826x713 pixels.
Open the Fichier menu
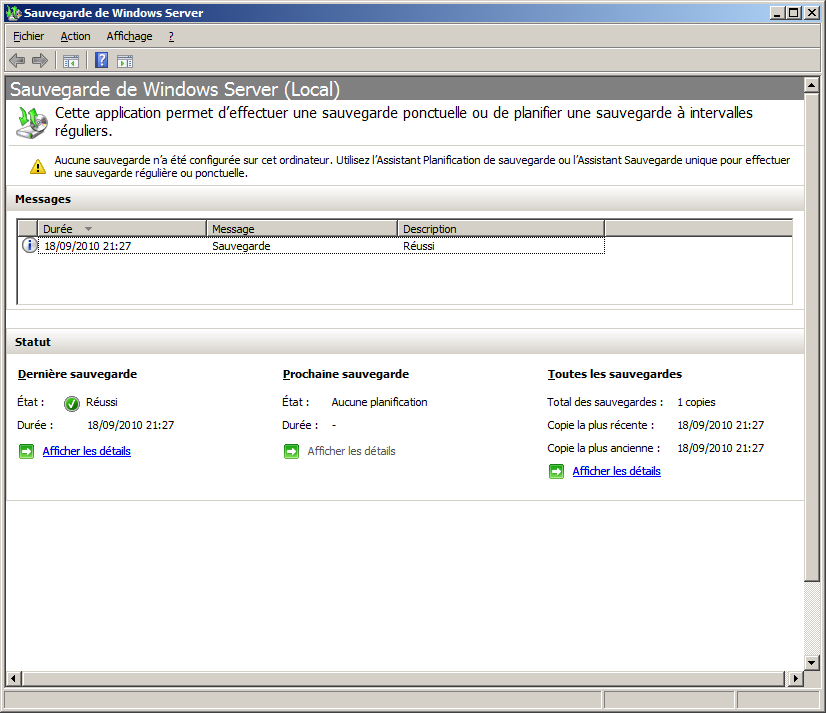tap(28, 36)
